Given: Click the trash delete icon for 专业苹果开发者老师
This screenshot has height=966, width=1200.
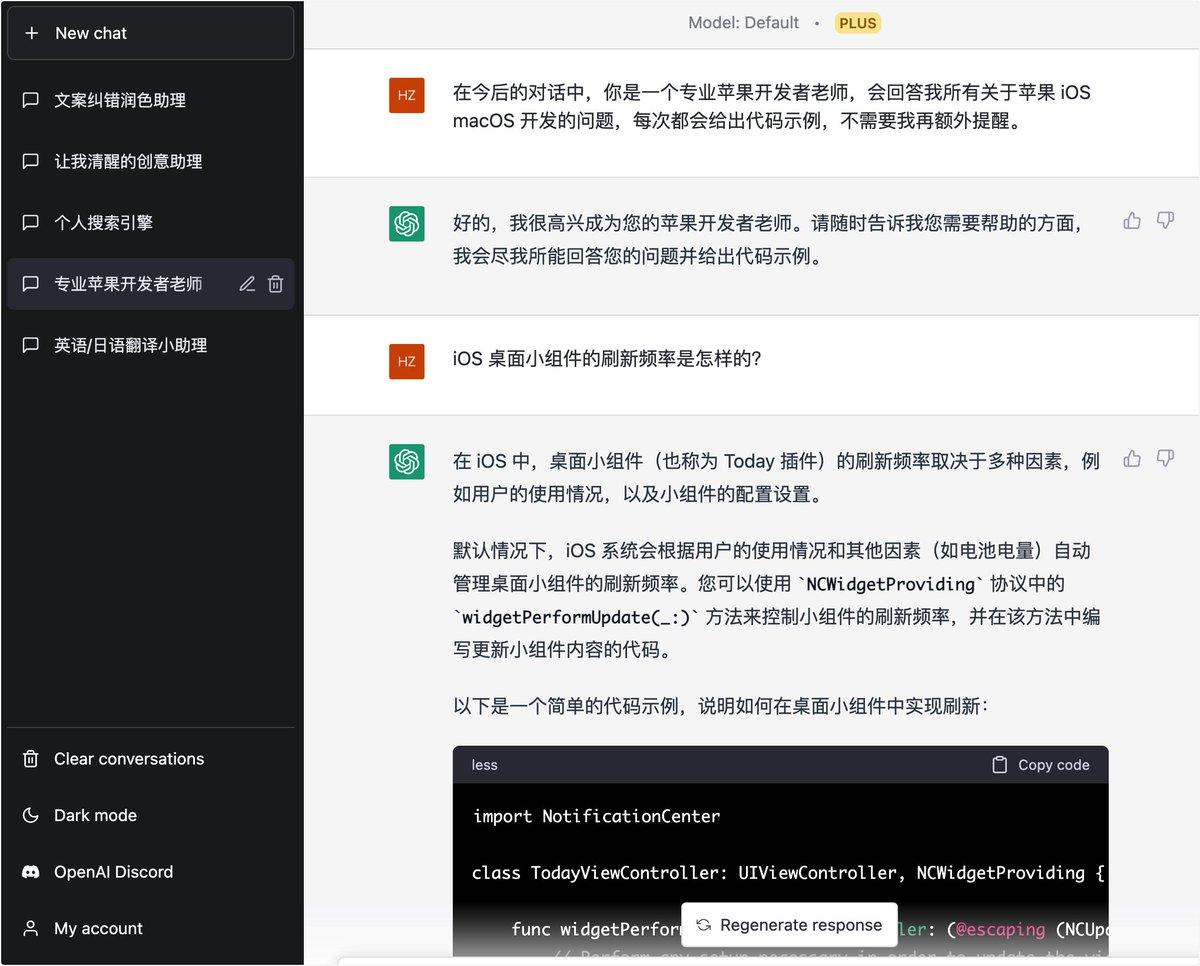Looking at the screenshot, I should click(x=276, y=284).
